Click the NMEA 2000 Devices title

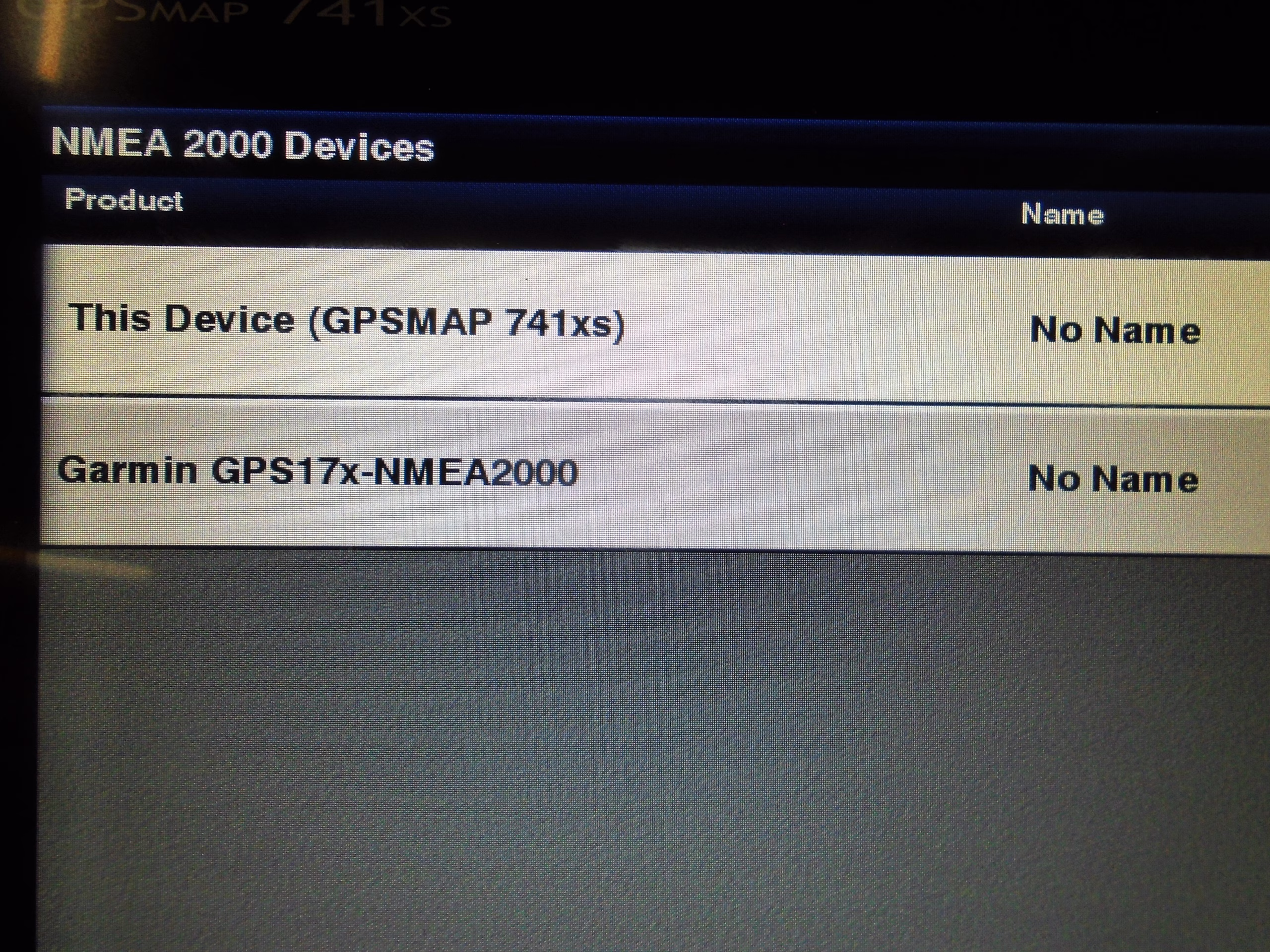point(243,145)
